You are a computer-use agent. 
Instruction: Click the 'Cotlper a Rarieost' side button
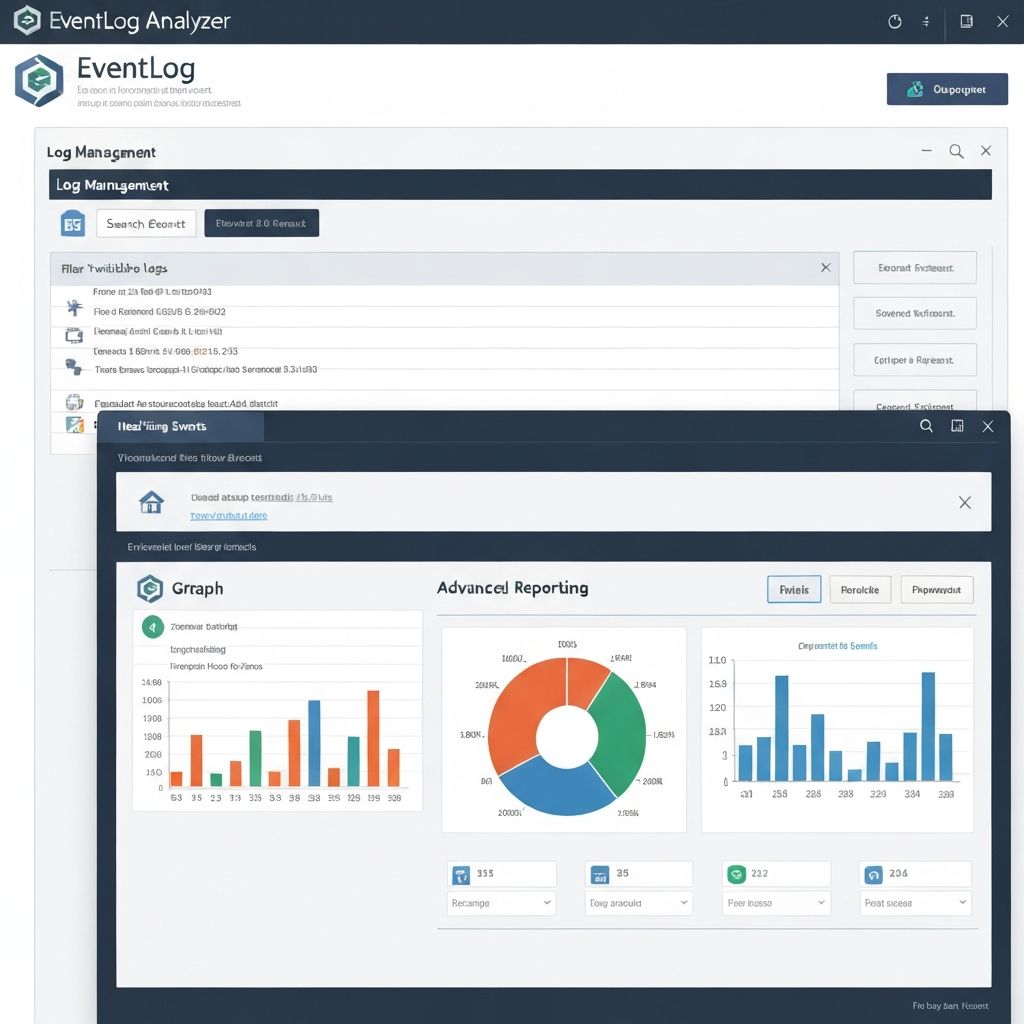(x=915, y=360)
